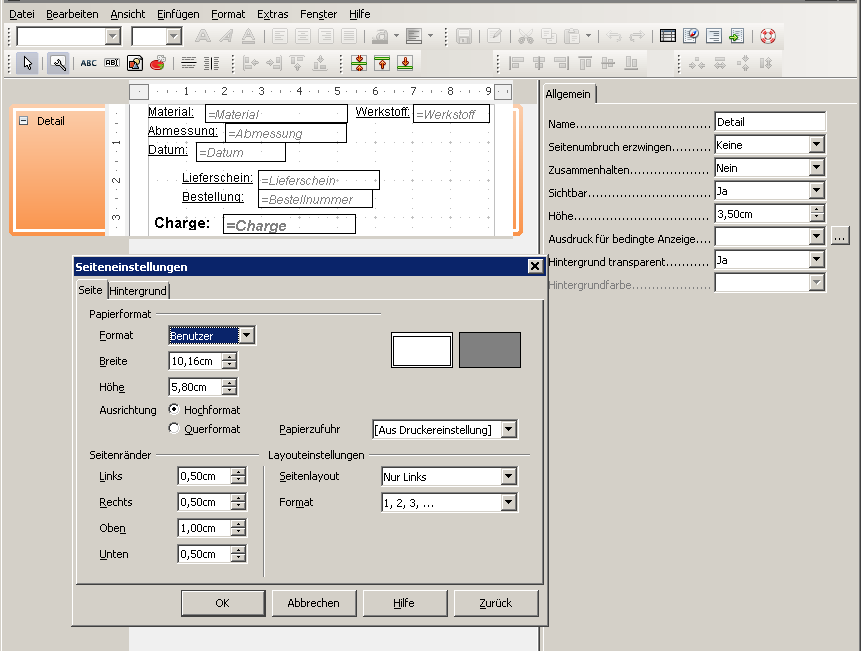Select Hochformat orientation

[x=174, y=409]
